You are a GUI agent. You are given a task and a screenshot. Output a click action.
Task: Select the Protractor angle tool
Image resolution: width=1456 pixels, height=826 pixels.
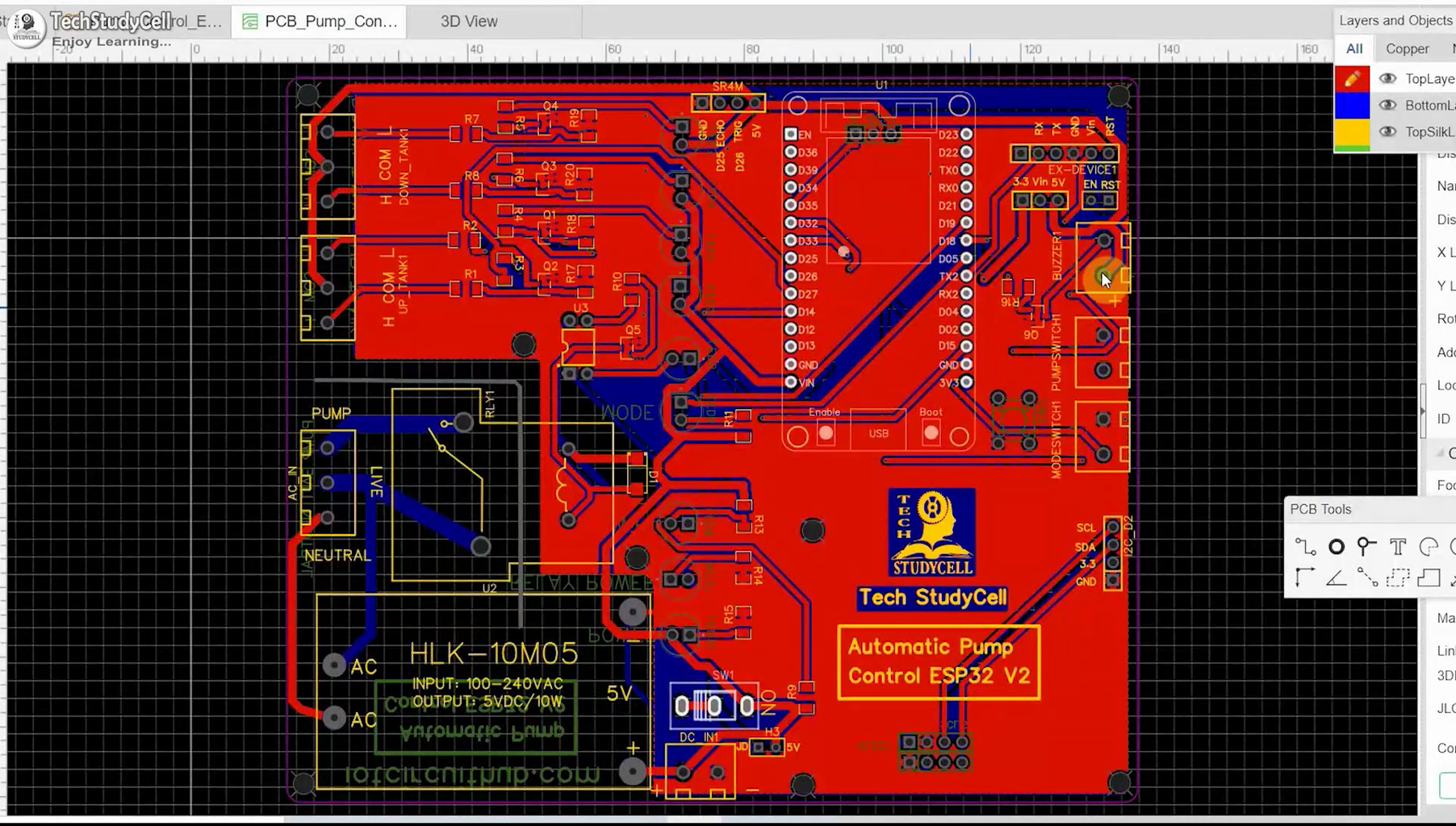tap(1337, 579)
